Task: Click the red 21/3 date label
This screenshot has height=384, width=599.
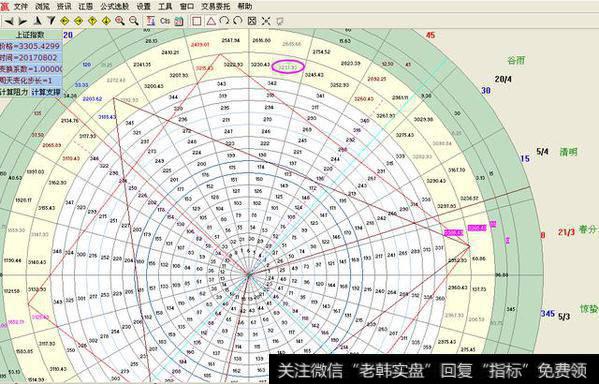Action: (x=566, y=232)
